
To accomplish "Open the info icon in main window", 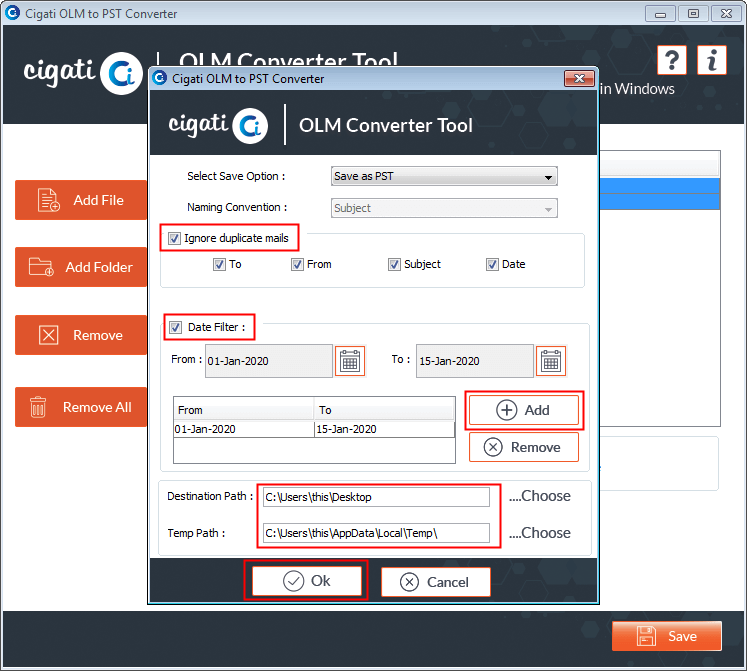I will click(x=712, y=60).
